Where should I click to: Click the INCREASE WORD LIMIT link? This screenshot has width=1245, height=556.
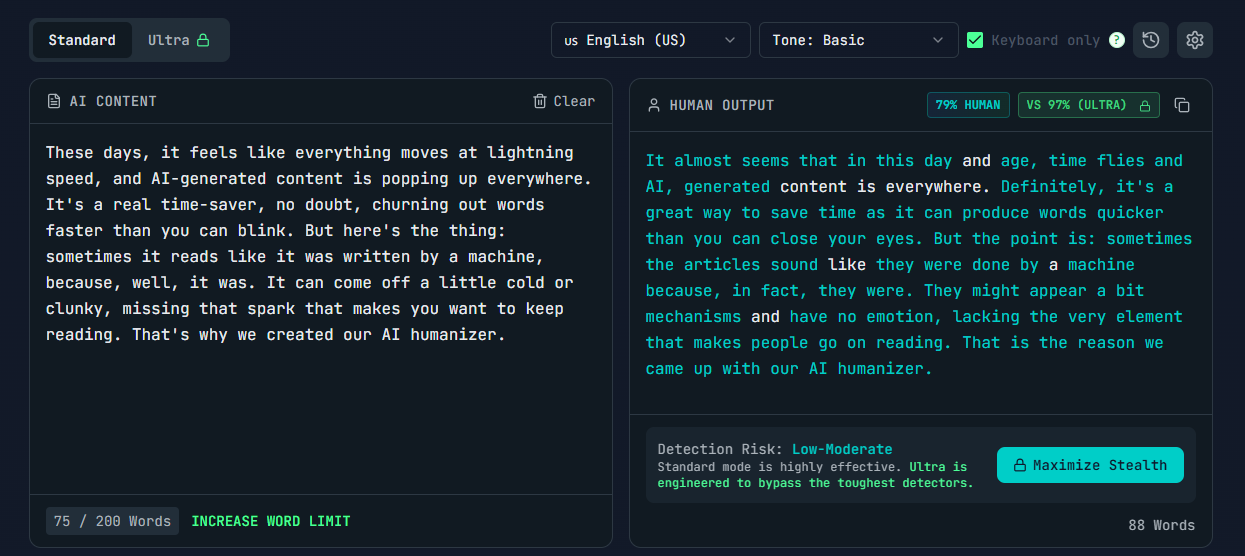tap(271, 521)
